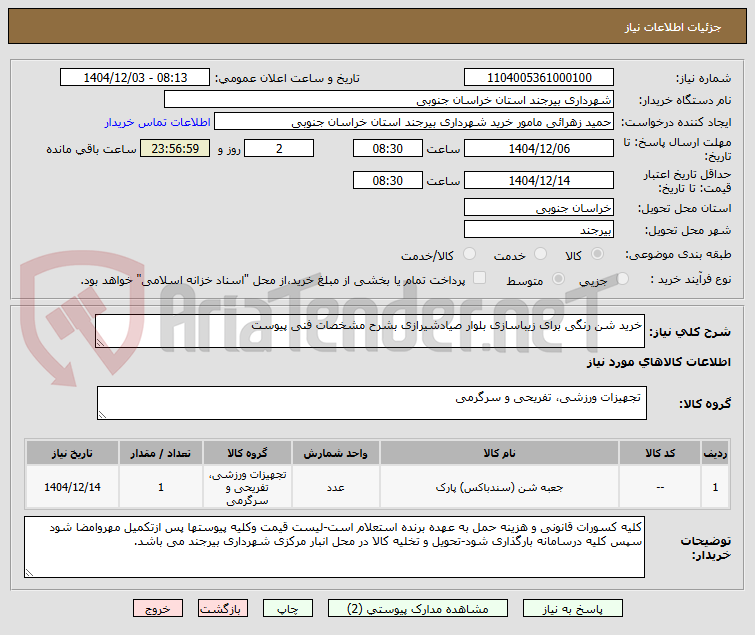Click the پاسخ به نیاز button

573,609
